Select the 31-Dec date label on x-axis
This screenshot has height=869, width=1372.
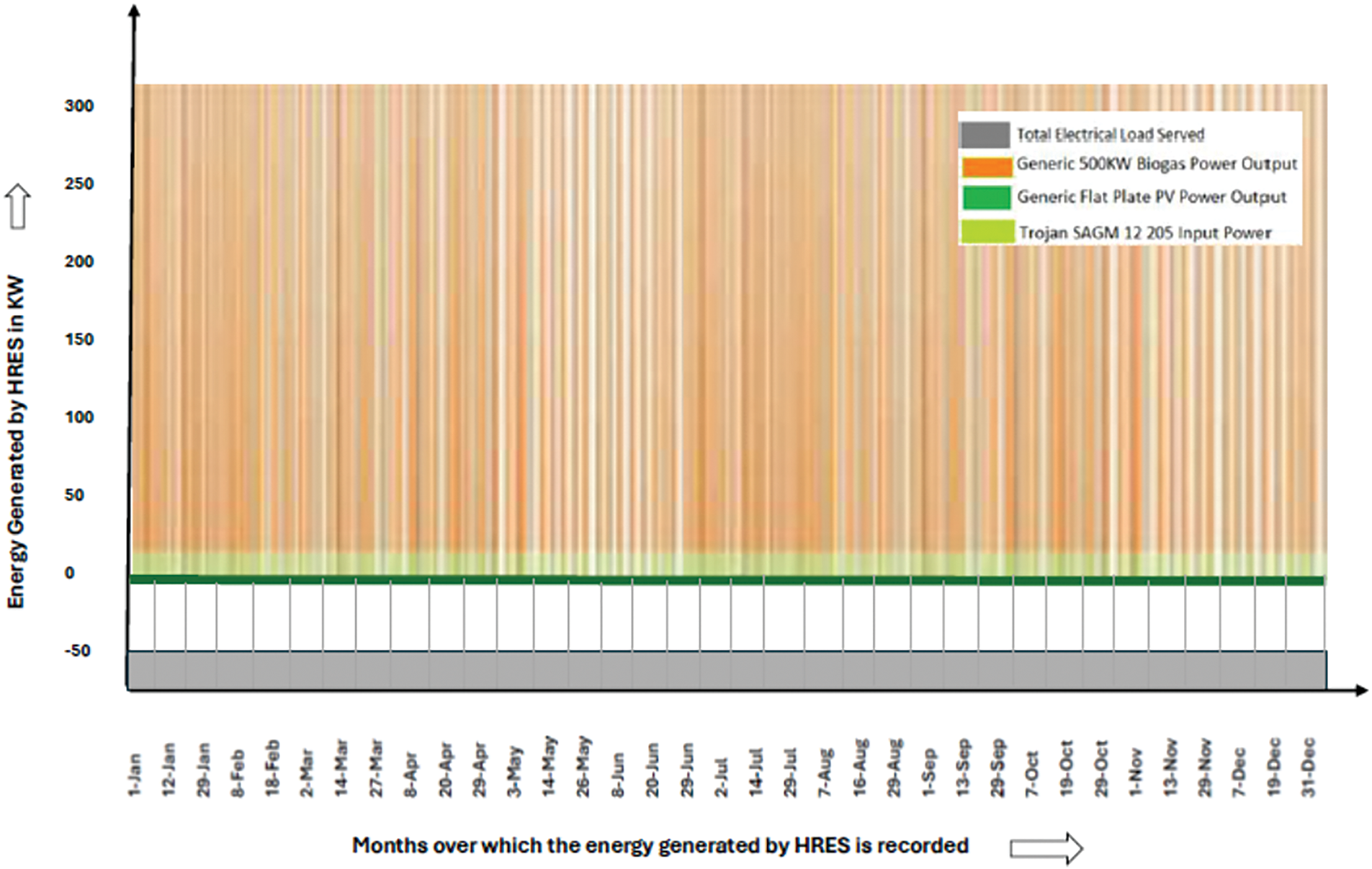click(1309, 767)
